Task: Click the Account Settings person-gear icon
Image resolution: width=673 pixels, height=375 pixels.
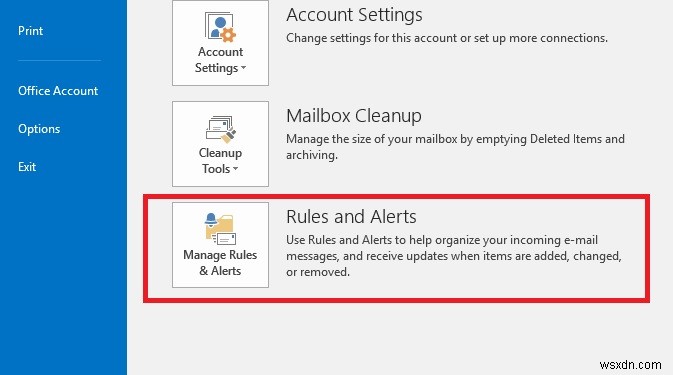Action: tap(220, 27)
